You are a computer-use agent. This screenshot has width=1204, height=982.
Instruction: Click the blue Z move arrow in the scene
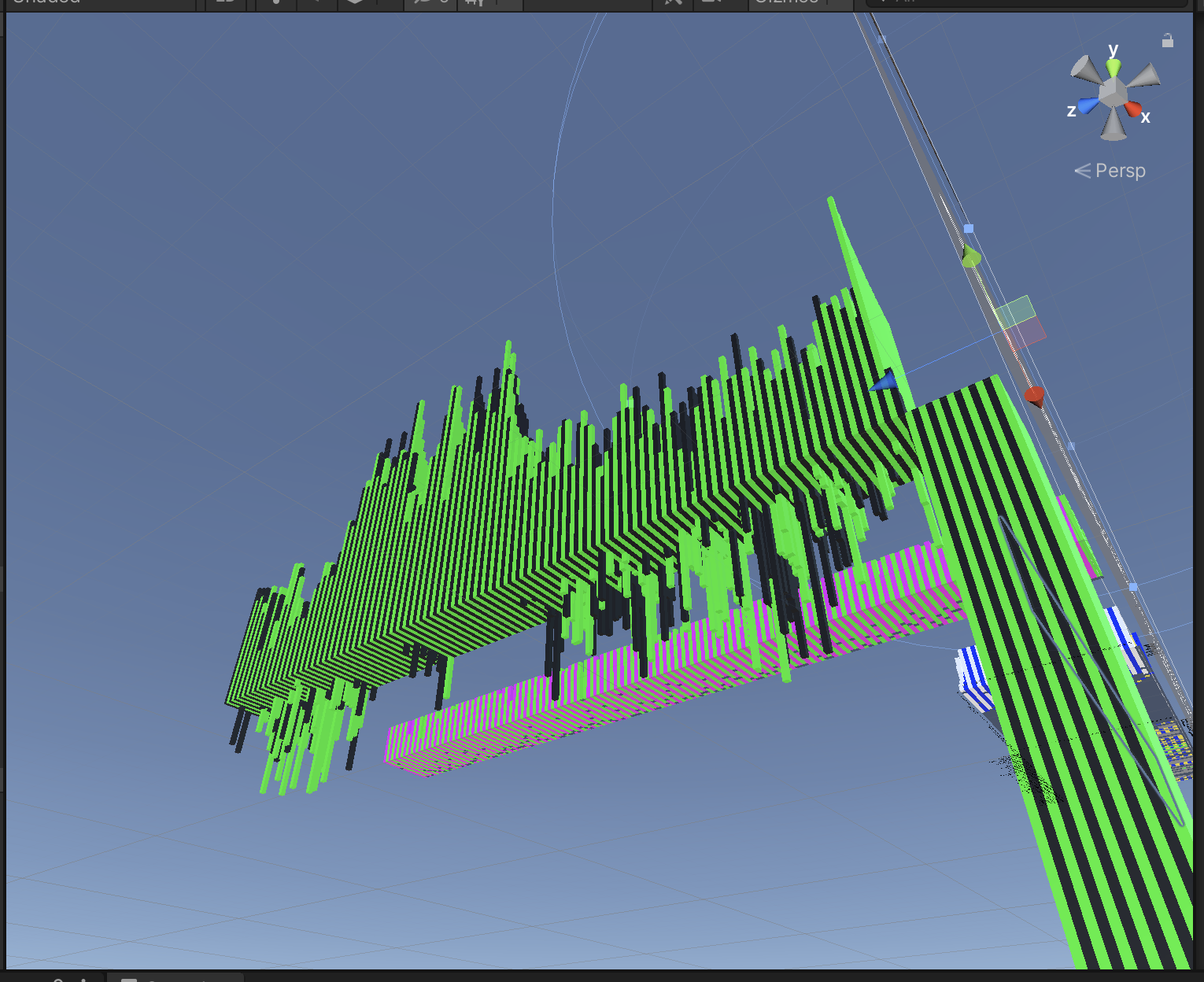(885, 382)
